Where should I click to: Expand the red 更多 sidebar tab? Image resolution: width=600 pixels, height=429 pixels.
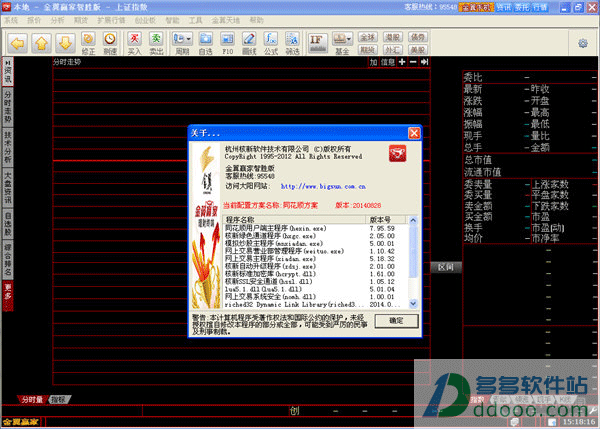(x=8, y=296)
